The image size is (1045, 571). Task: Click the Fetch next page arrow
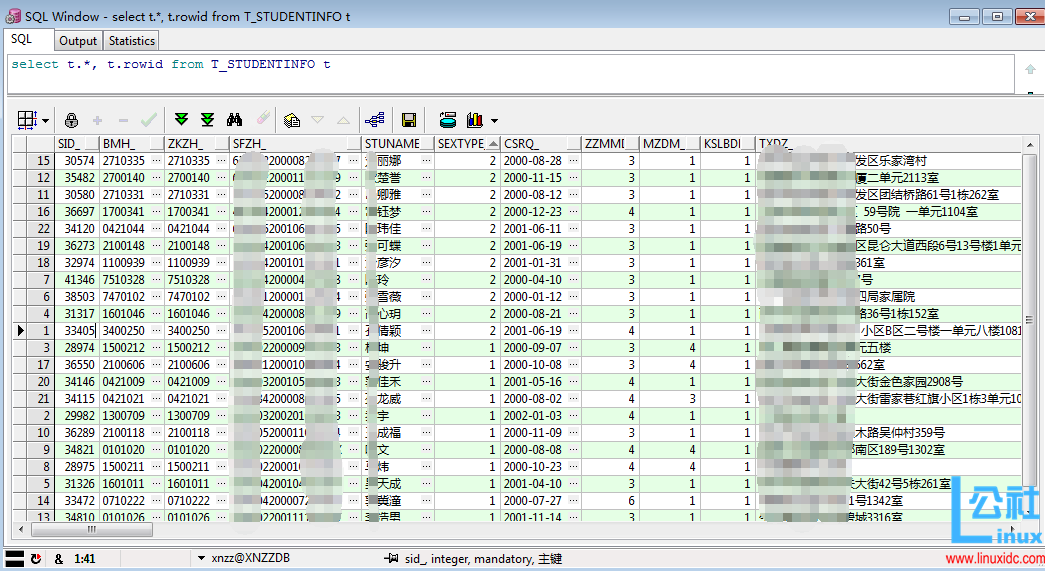(181, 120)
